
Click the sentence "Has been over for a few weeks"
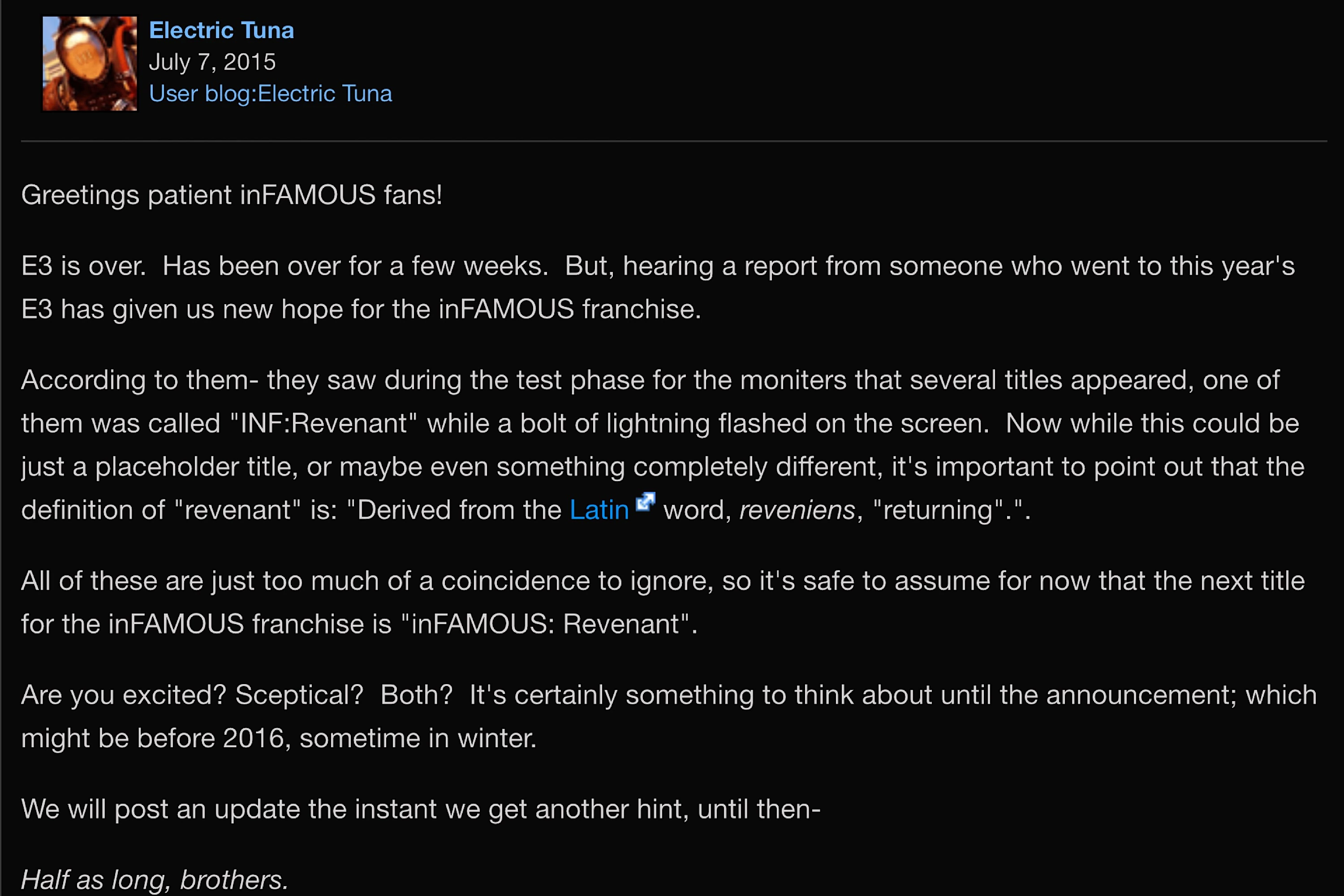click(x=354, y=266)
